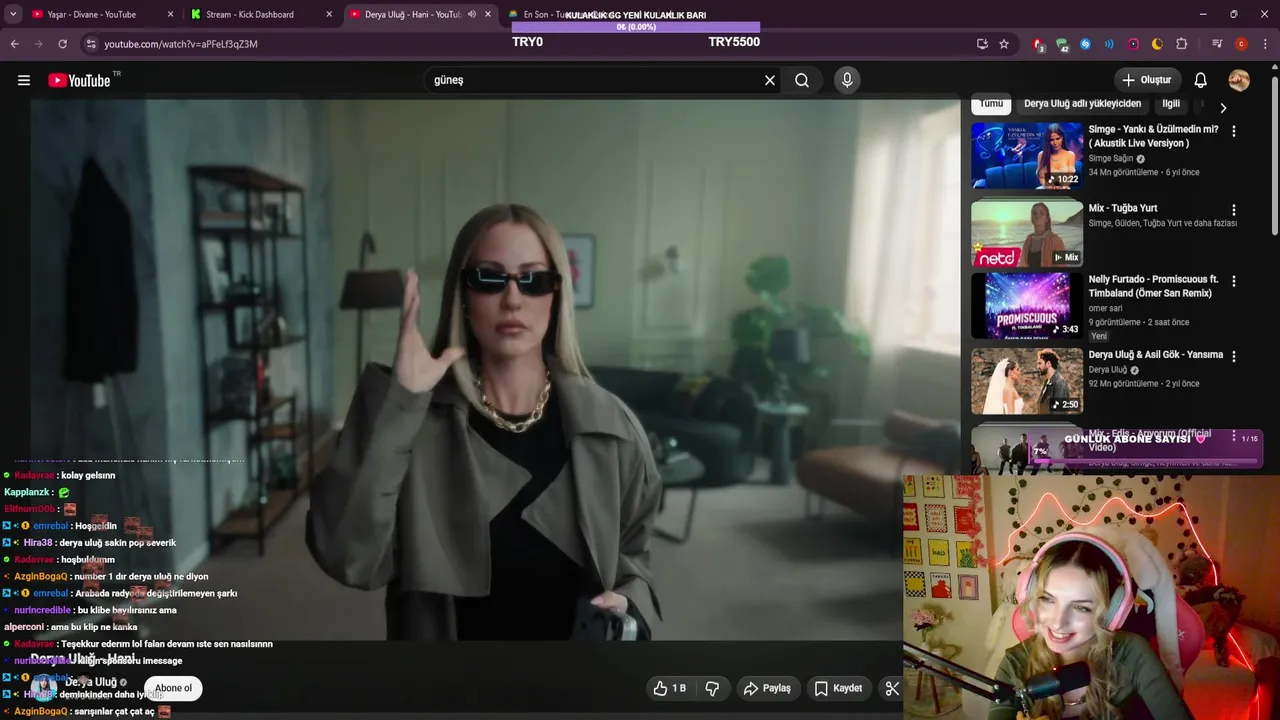Select Derya Uluğ adlı yükleyiciden chip
The height and width of the screenshot is (720, 1280).
tap(1082, 104)
